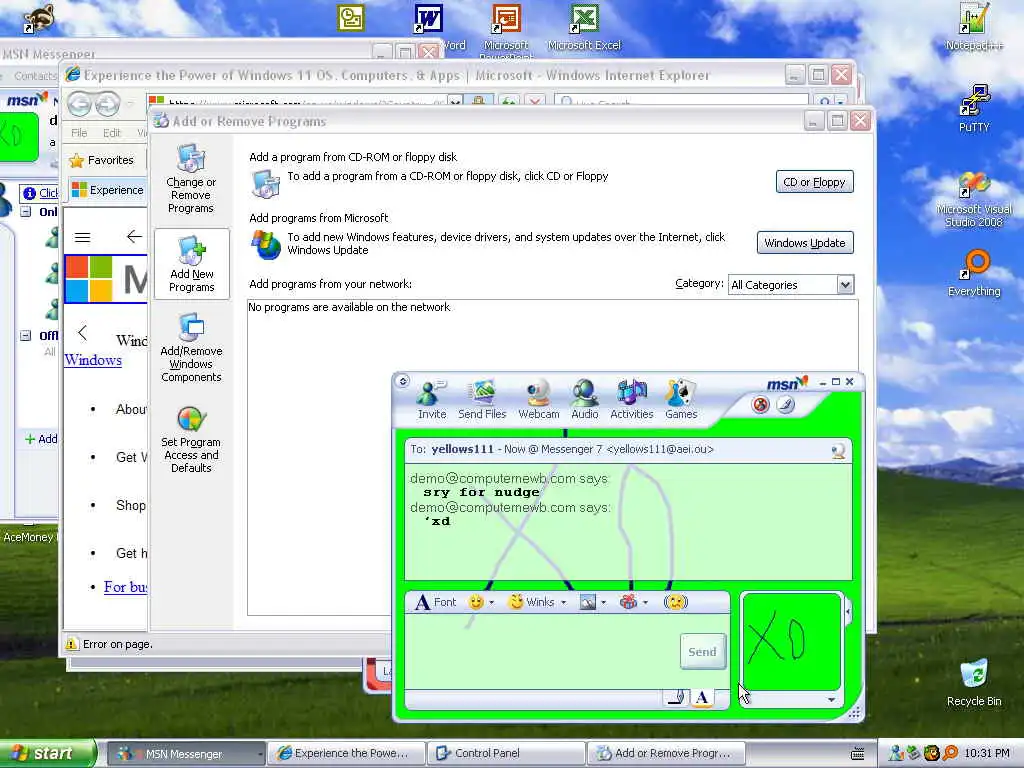The image size is (1024, 768).
Task: Click the Send button in chat
Action: [x=702, y=652]
